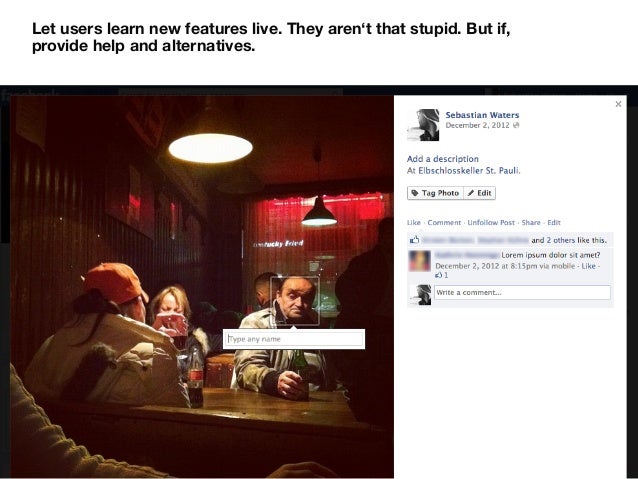Focus the 'Type any name' tag field
Image resolution: width=638 pixels, height=479 pixels.
[295, 339]
